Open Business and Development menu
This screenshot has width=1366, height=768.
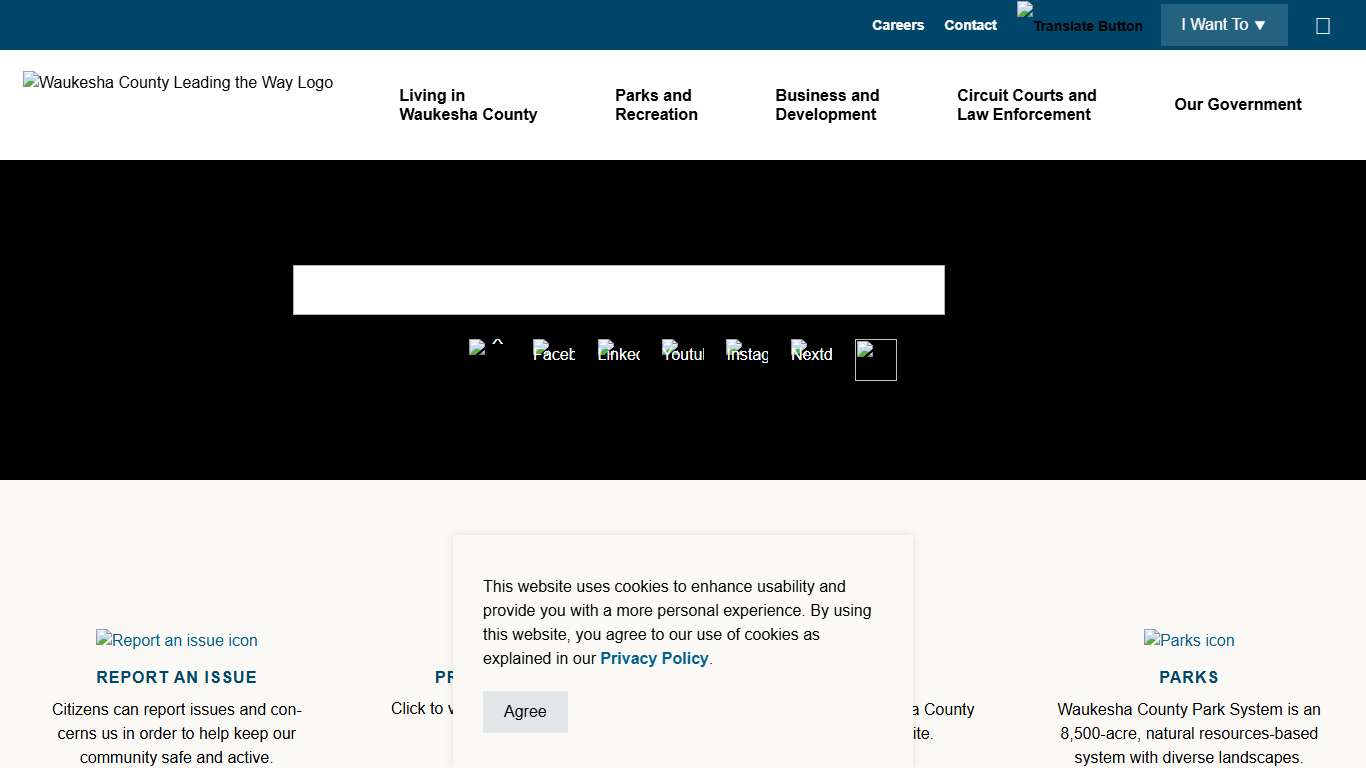(827, 105)
